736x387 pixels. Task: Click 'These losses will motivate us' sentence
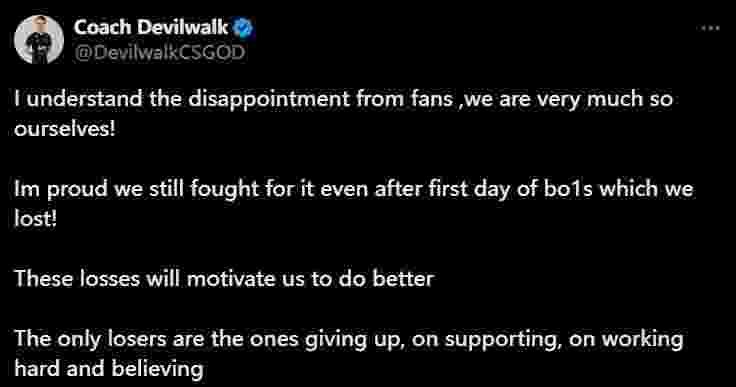pos(224,279)
